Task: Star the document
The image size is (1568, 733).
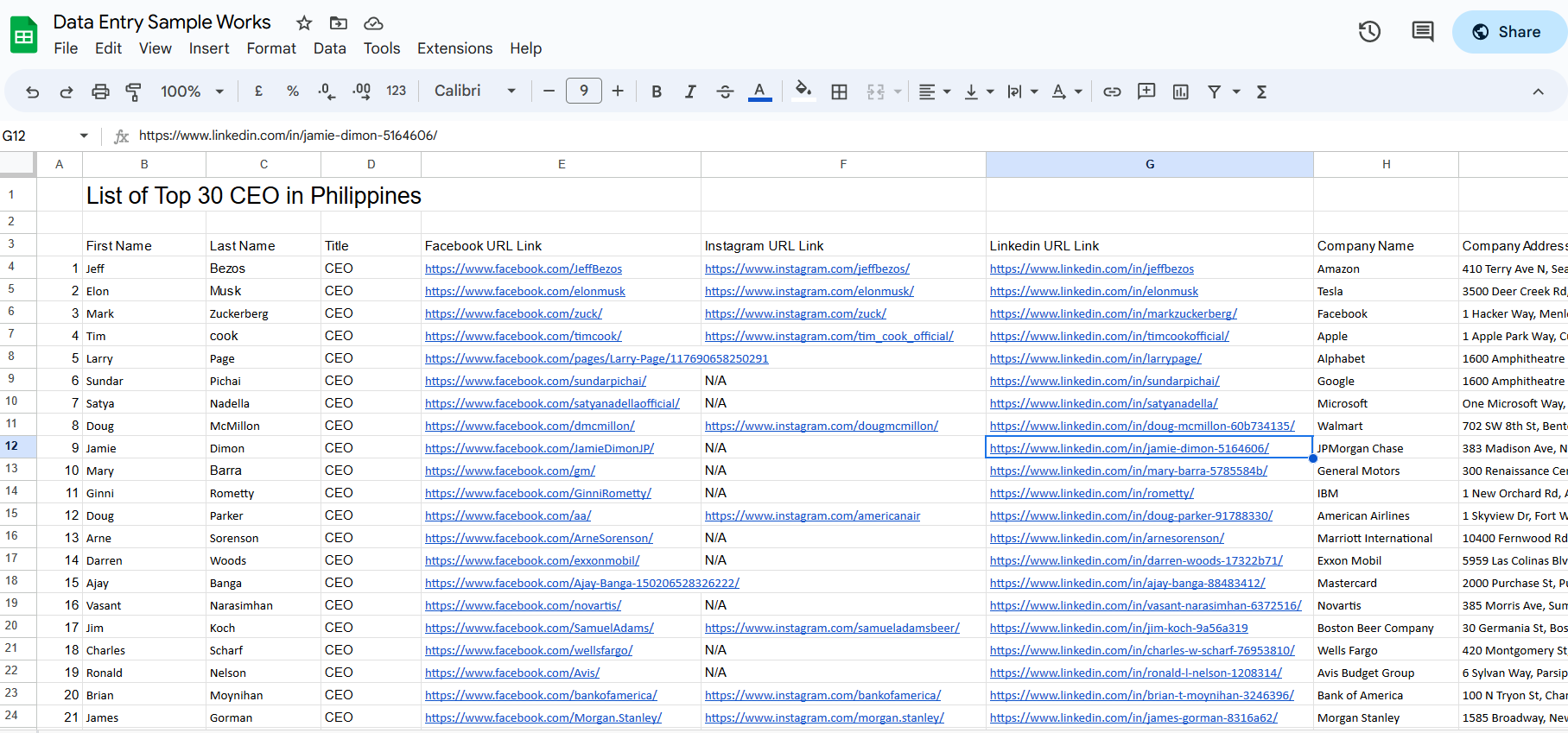Action: pyautogui.click(x=304, y=23)
